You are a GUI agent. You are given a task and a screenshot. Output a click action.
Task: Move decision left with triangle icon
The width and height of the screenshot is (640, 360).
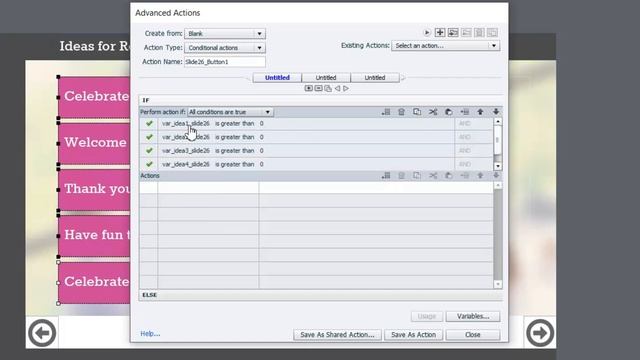tap(338, 89)
